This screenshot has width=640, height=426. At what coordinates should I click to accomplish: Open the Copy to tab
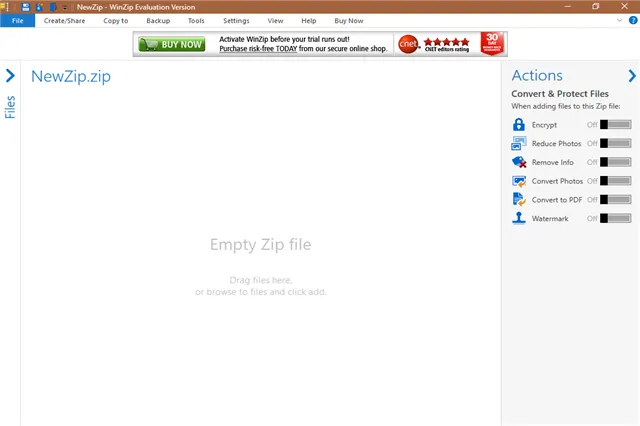(116, 21)
